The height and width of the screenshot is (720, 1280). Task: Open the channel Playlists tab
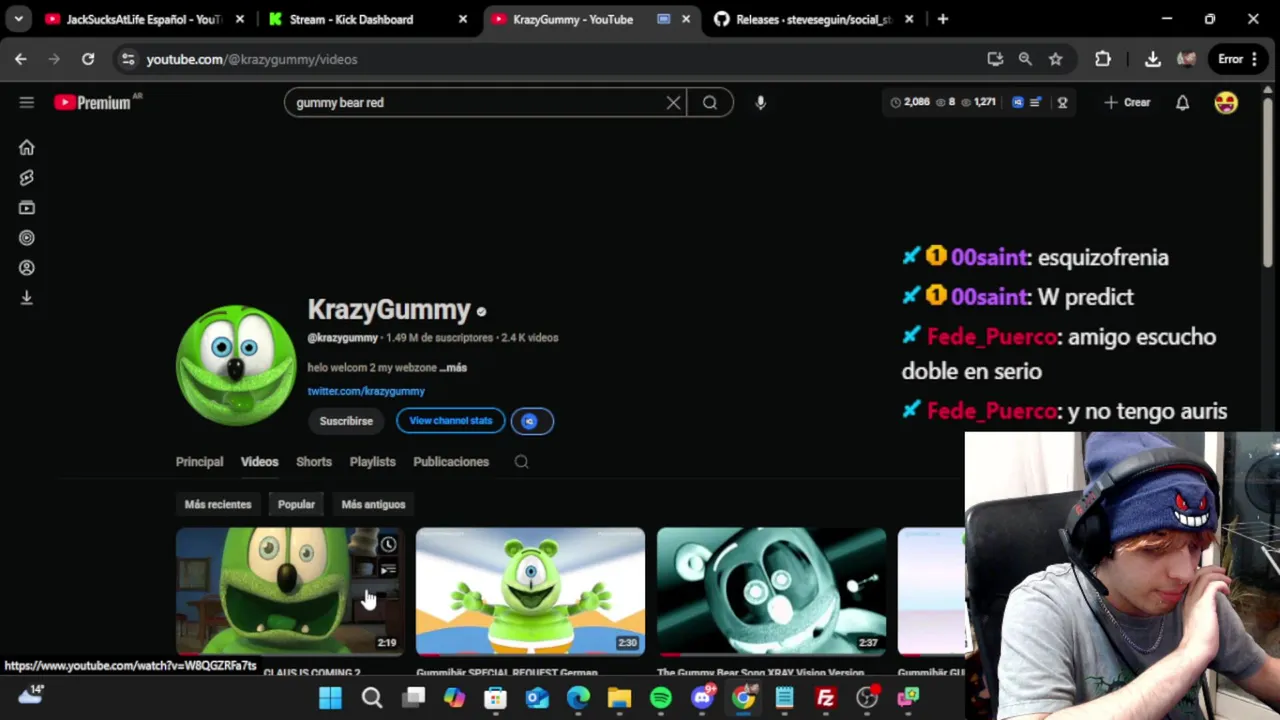(x=372, y=462)
